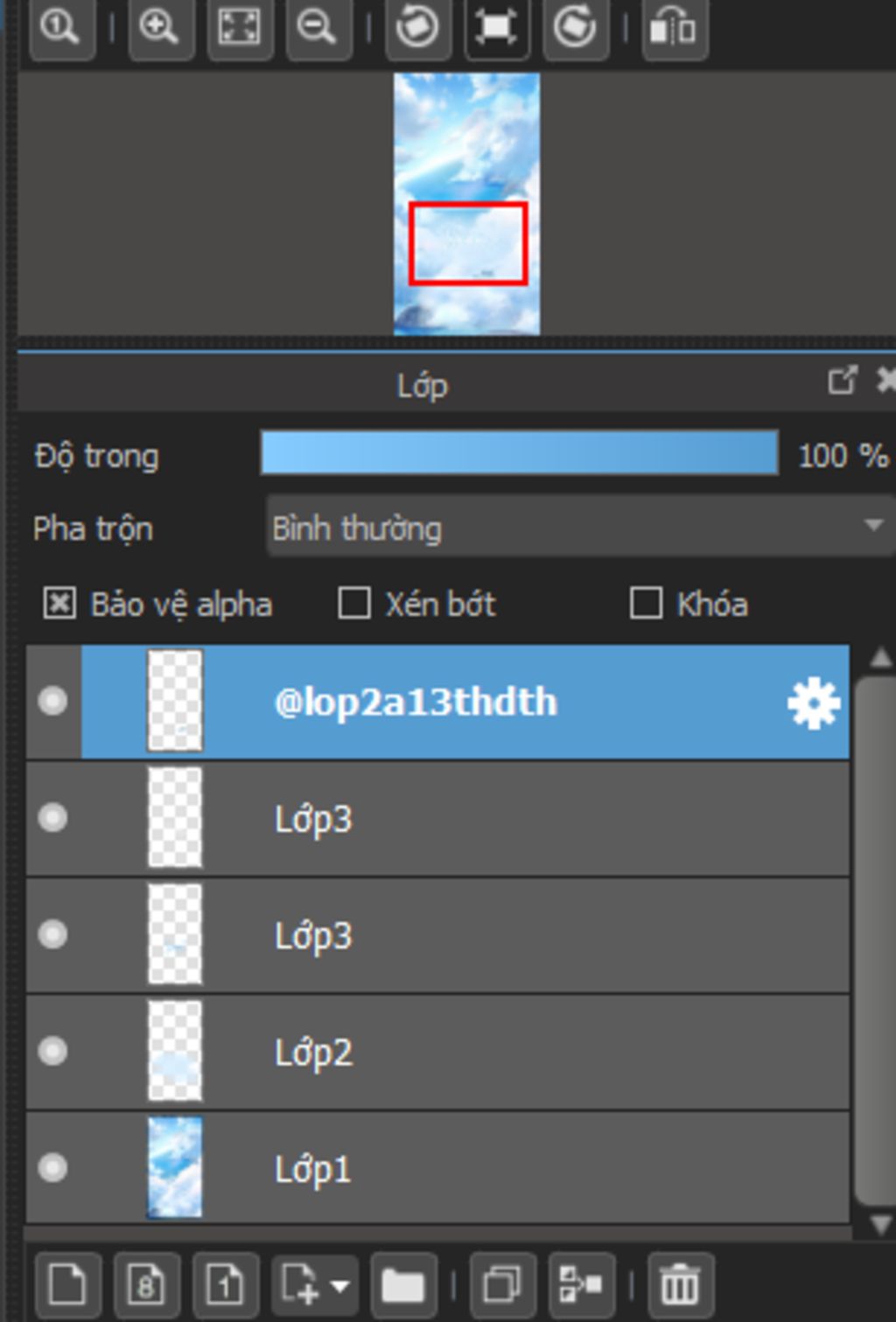This screenshot has width=896, height=1322.
Task: Create a new blank layer
Action: coord(67,1285)
